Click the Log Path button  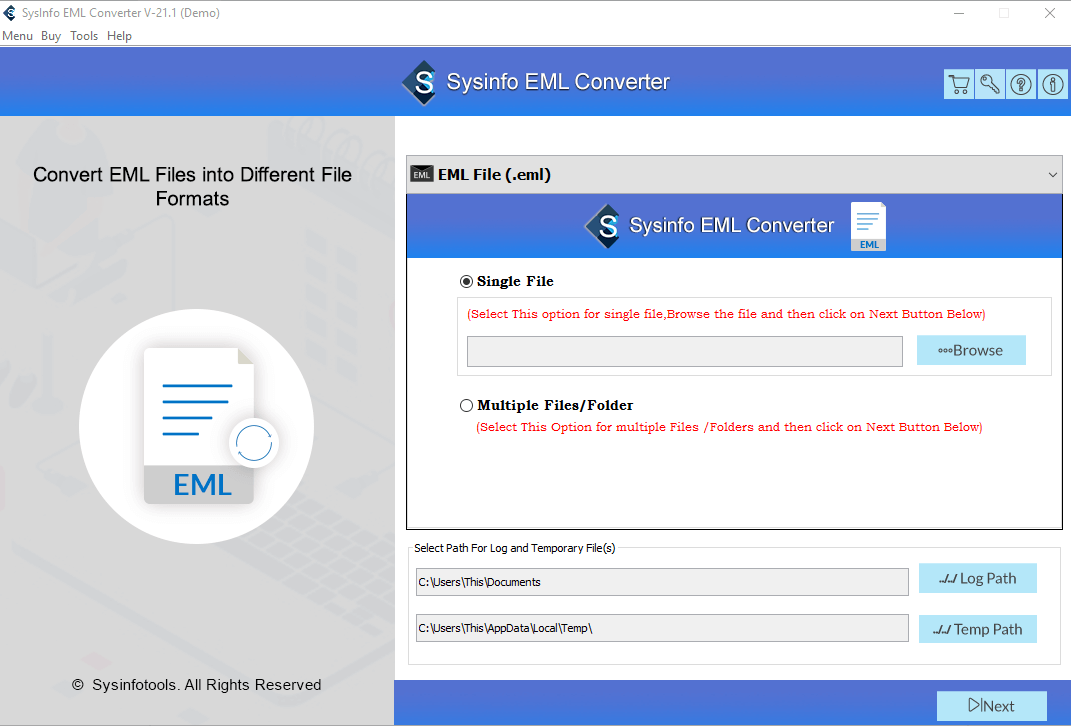point(977,578)
